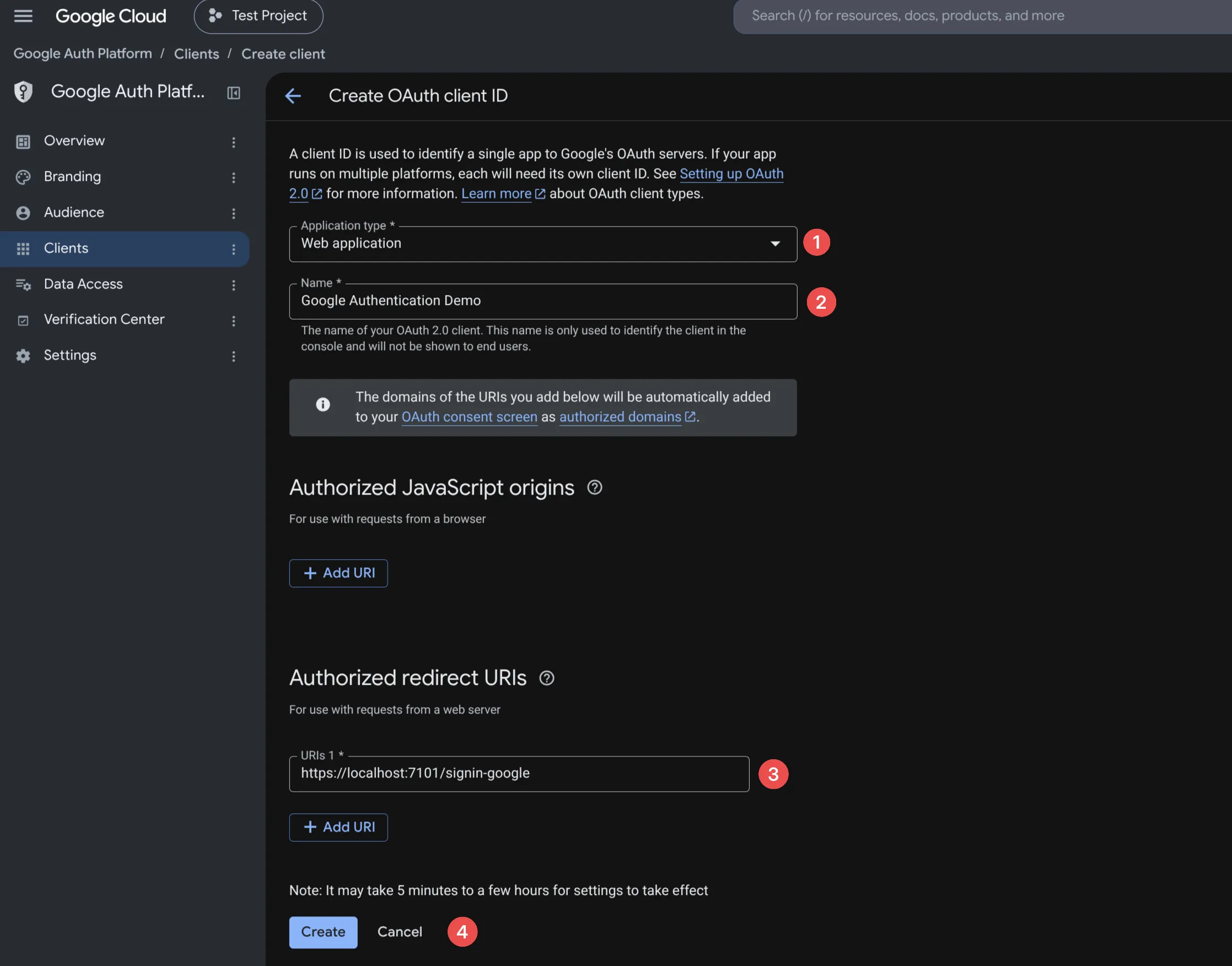The width and height of the screenshot is (1232, 966).
Task: Click the Verification Center check icon
Action: click(x=23, y=321)
